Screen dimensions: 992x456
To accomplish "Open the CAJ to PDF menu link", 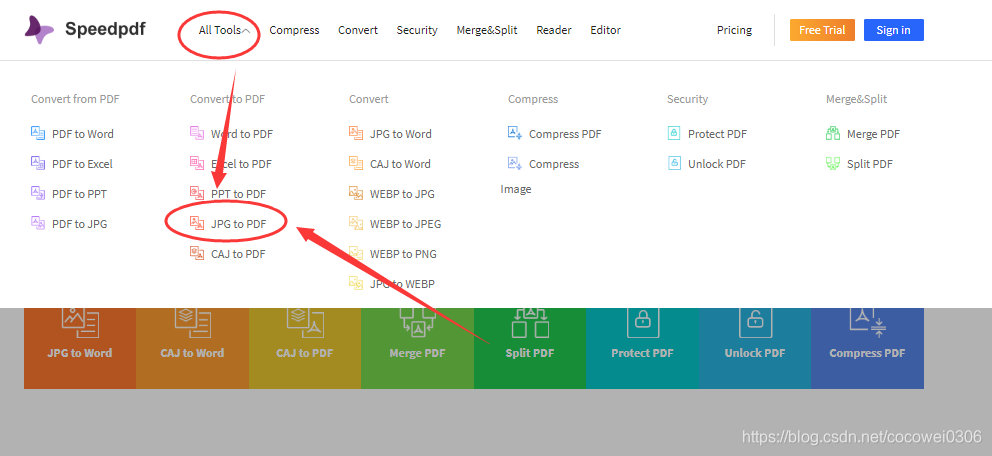I will 238,254.
